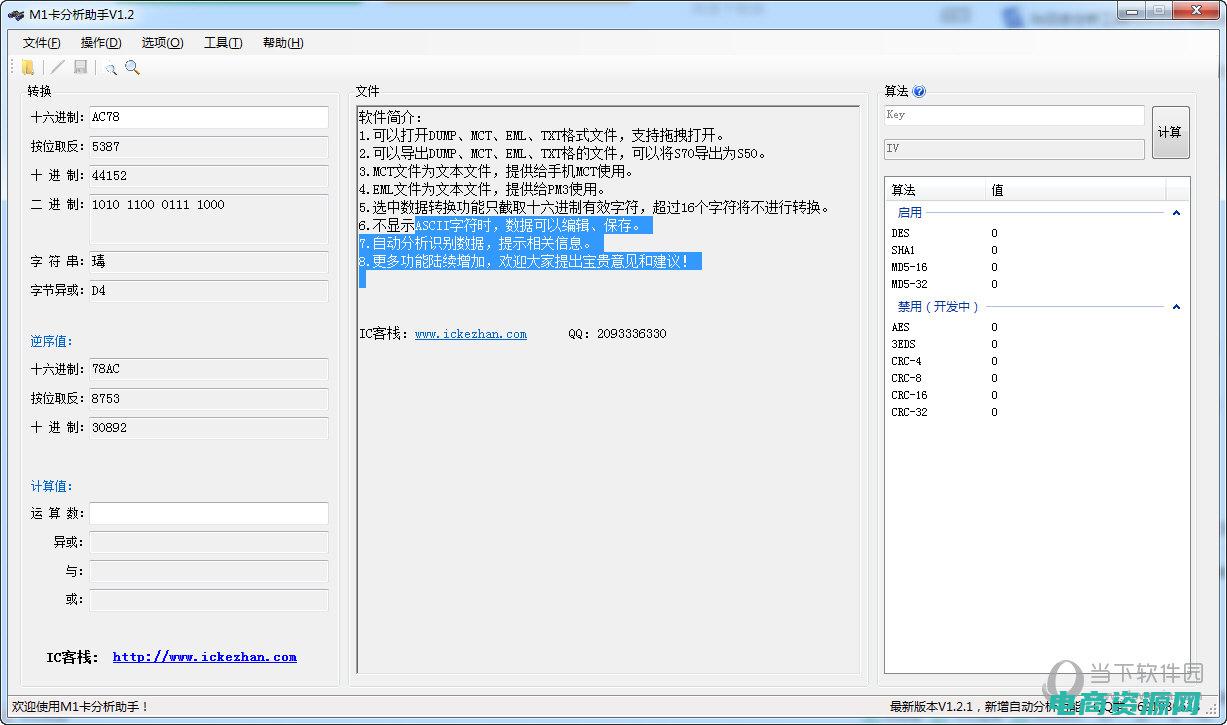
Task: Collapse the 禁用（开发中）algorithm group
Action: [x=1176, y=307]
